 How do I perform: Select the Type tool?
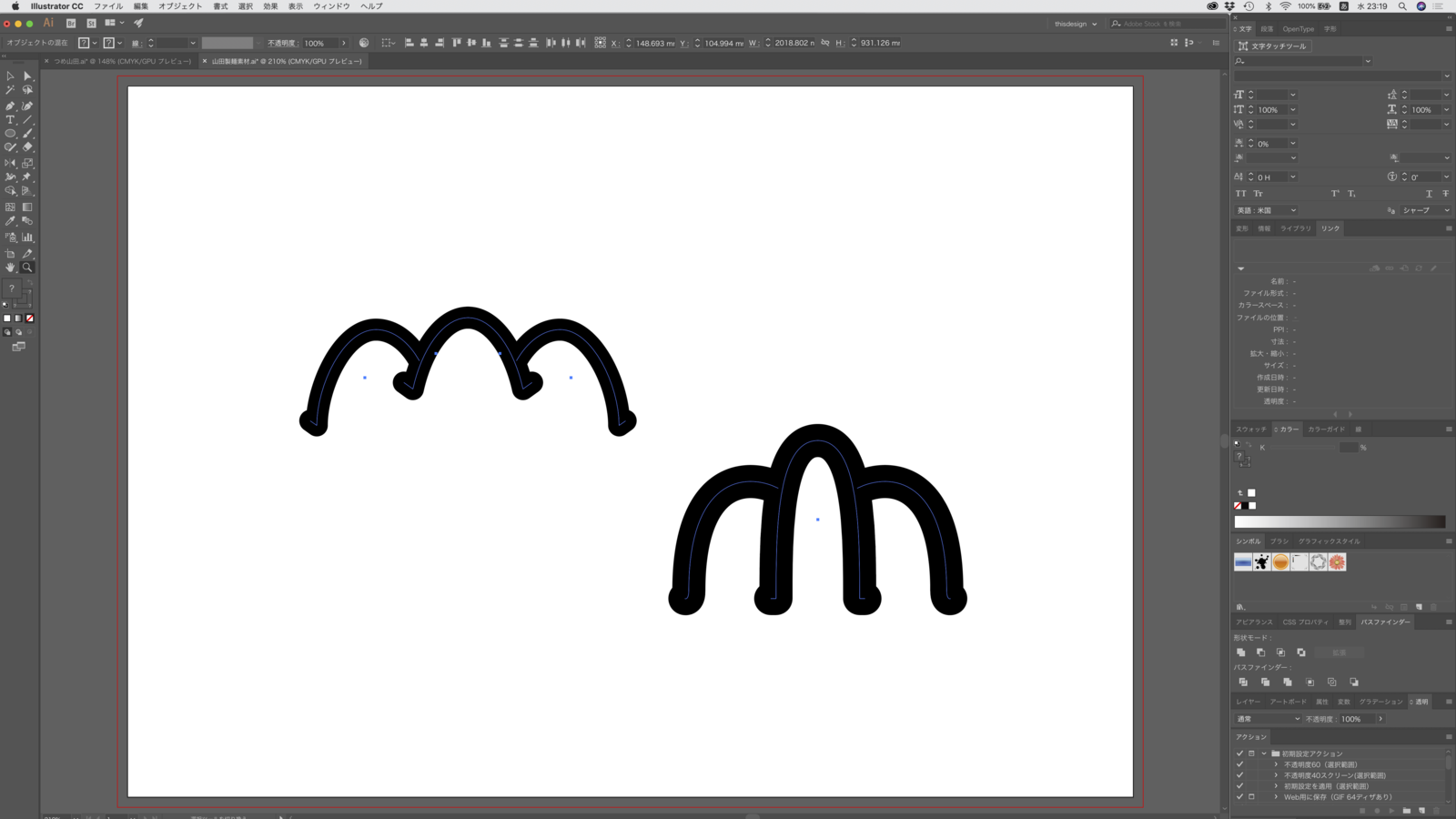click(10, 119)
